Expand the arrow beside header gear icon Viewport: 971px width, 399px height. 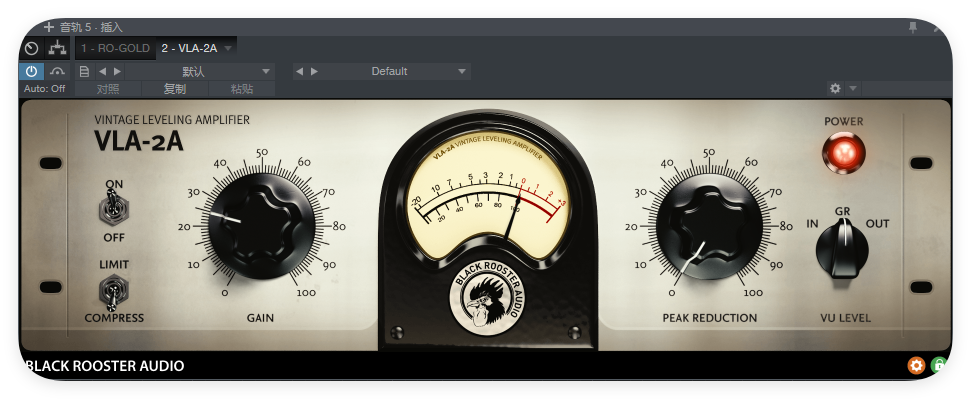click(x=853, y=89)
